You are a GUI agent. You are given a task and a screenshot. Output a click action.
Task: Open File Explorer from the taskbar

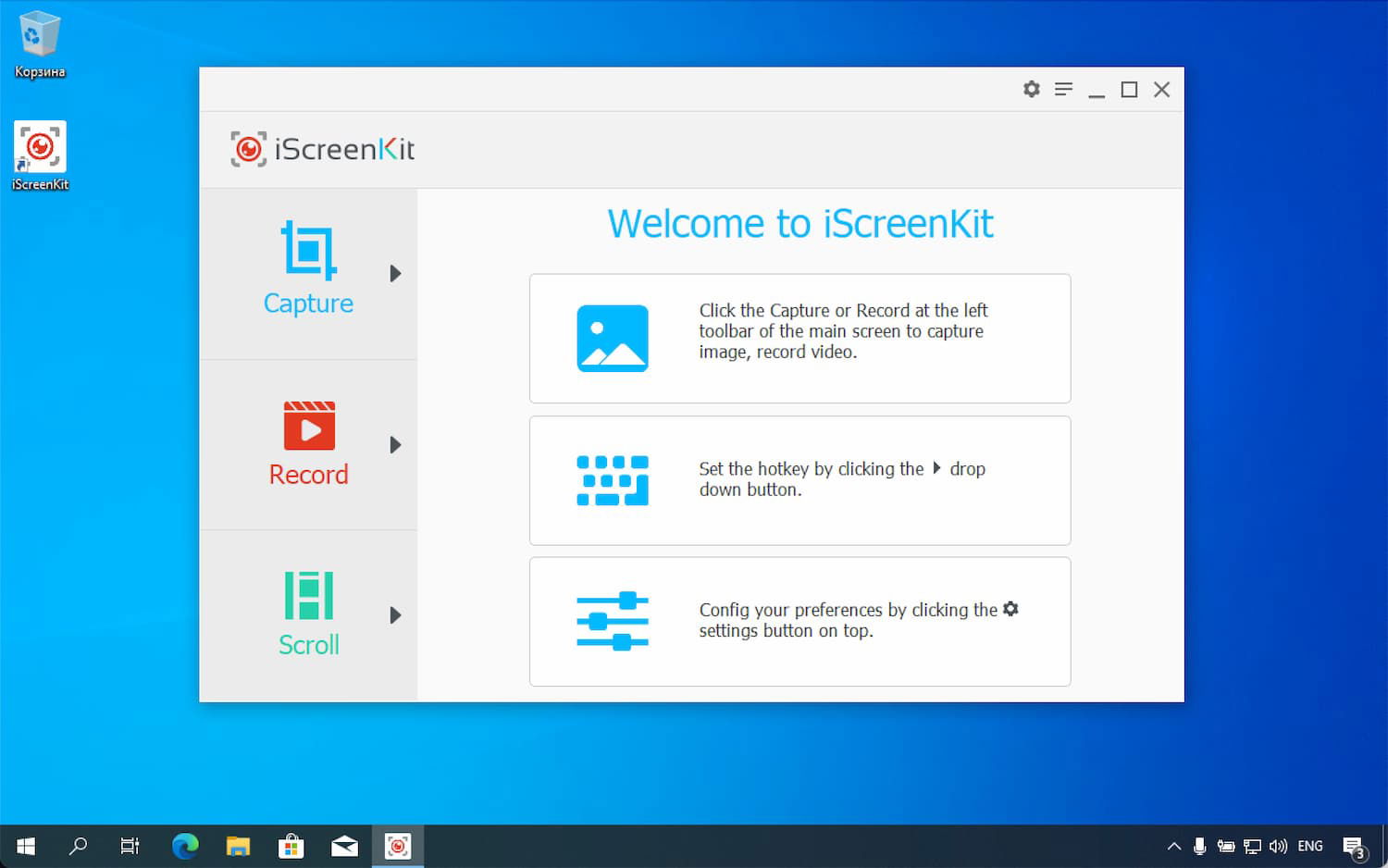click(x=238, y=846)
